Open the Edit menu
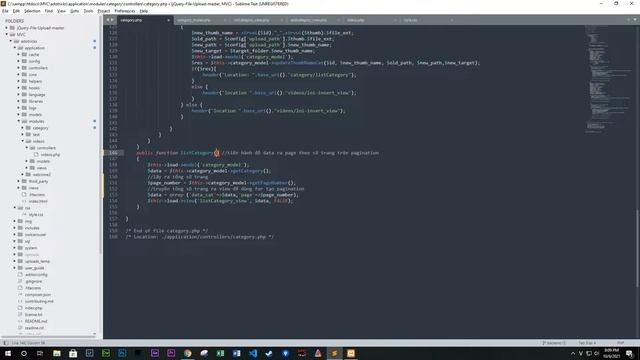The image size is (640, 360). click(x=16, y=11)
